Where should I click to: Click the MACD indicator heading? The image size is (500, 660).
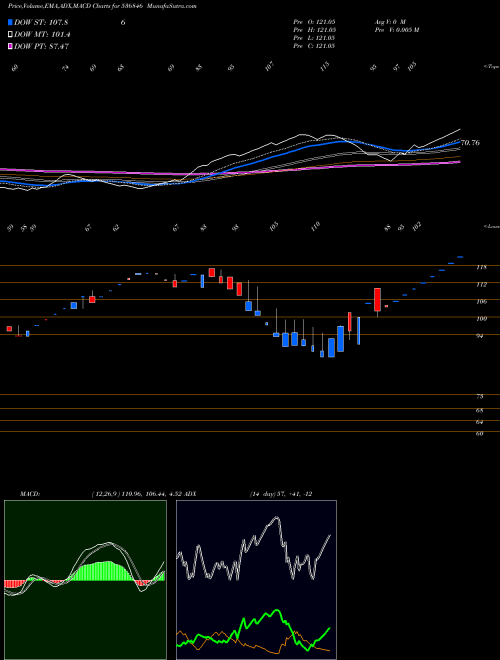click(29, 494)
